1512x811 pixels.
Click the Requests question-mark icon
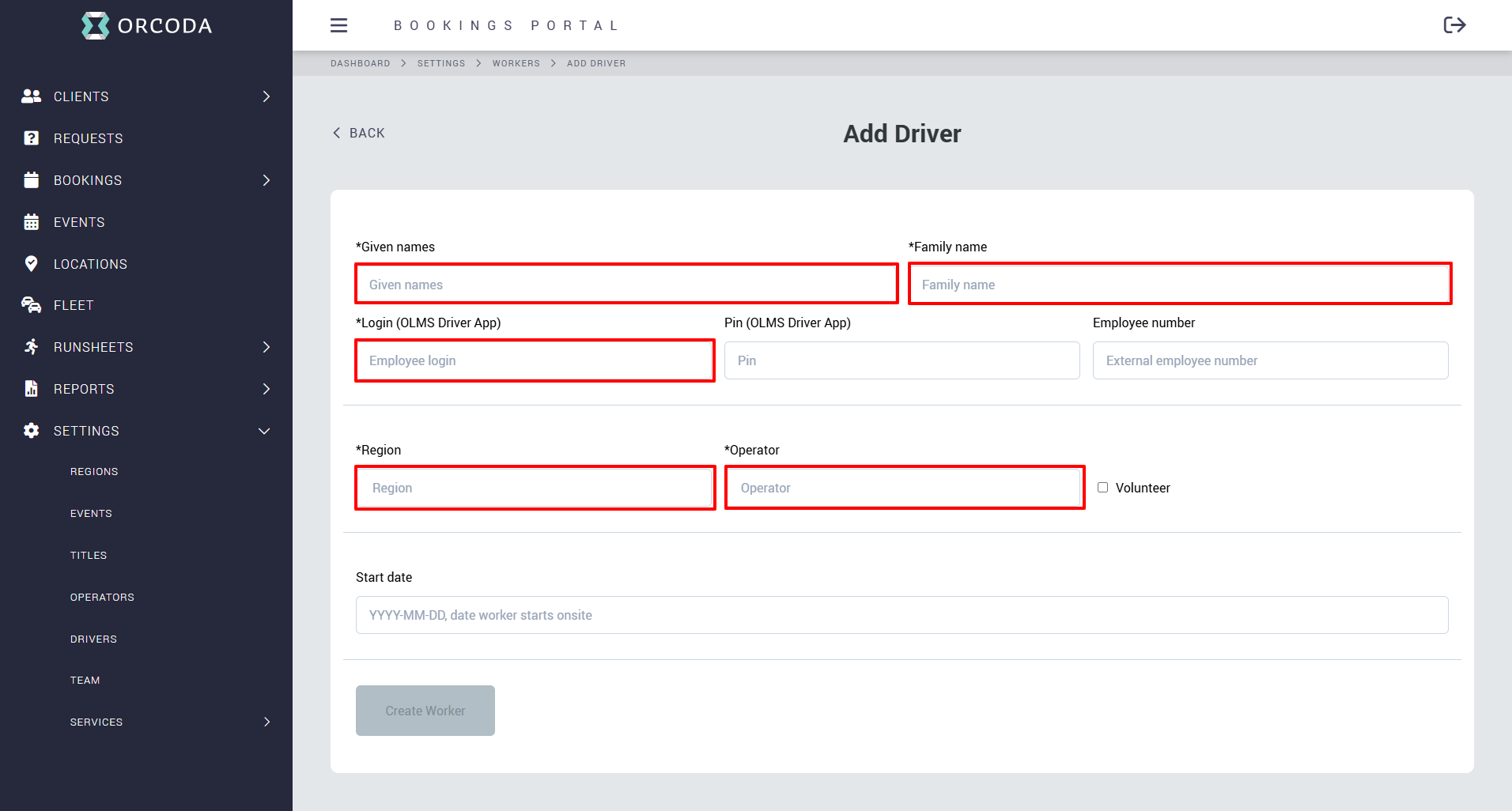(x=31, y=138)
